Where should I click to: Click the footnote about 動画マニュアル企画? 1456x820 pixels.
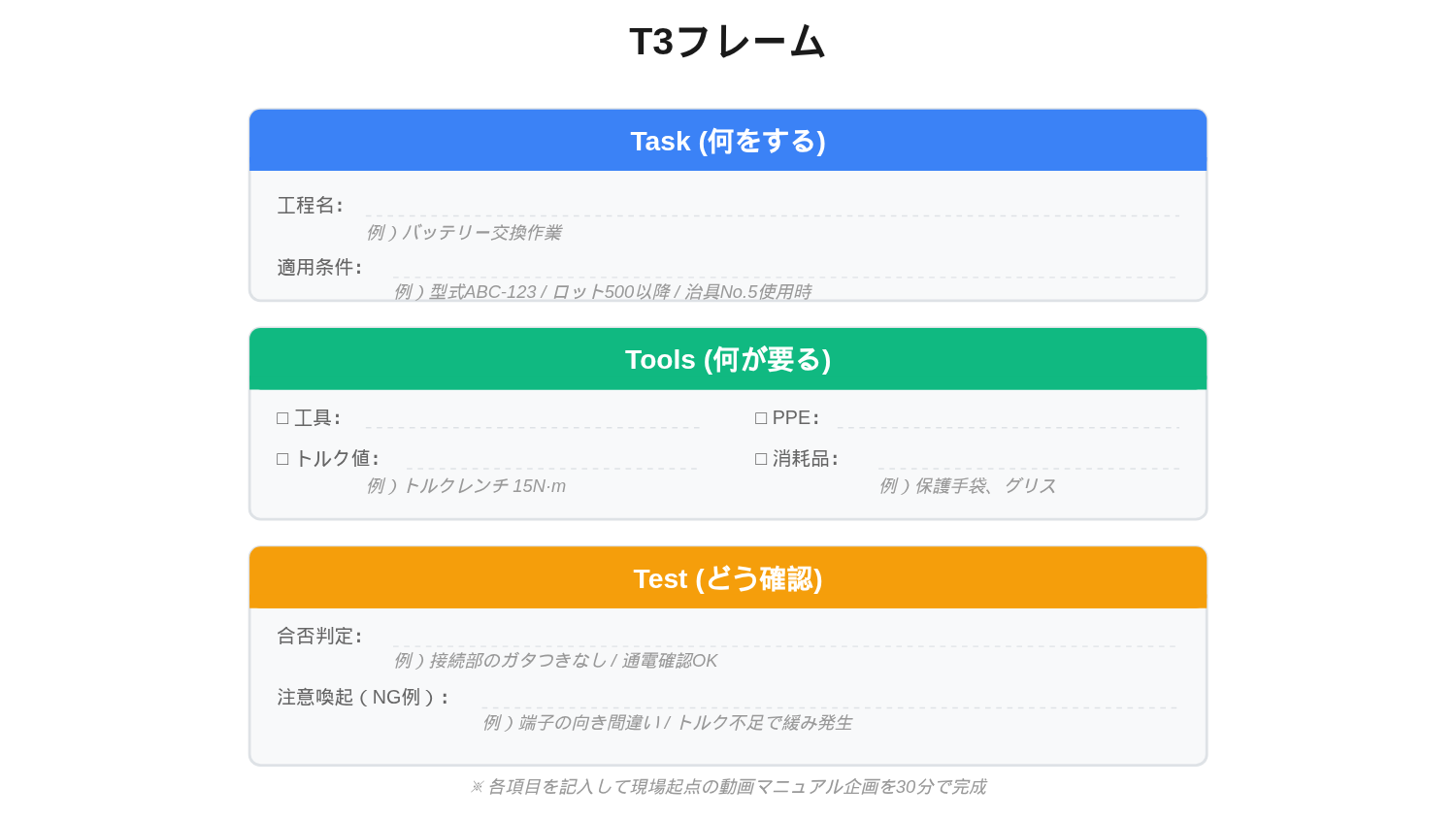pyautogui.click(x=728, y=787)
